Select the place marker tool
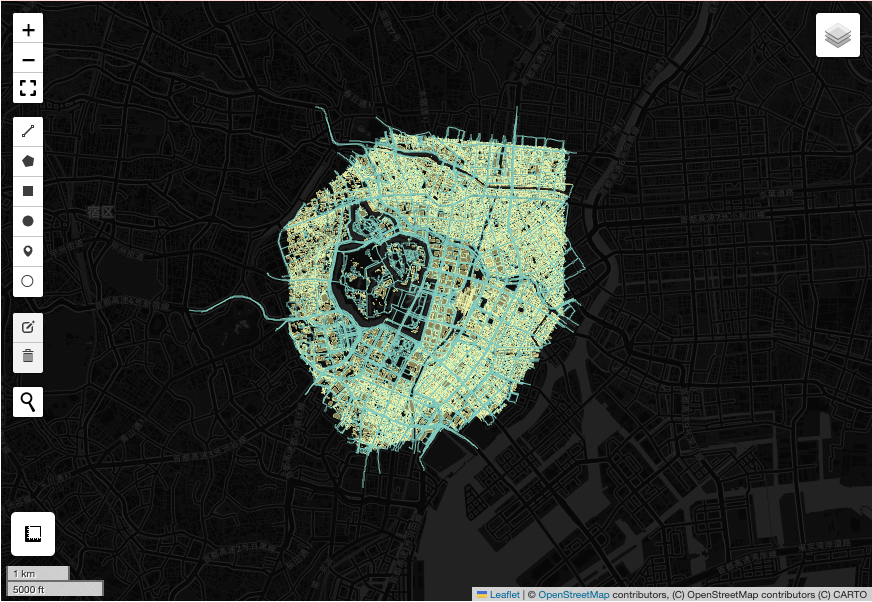The width and height of the screenshot is (872, 602). pyautogui.click(x=28, y=251)
